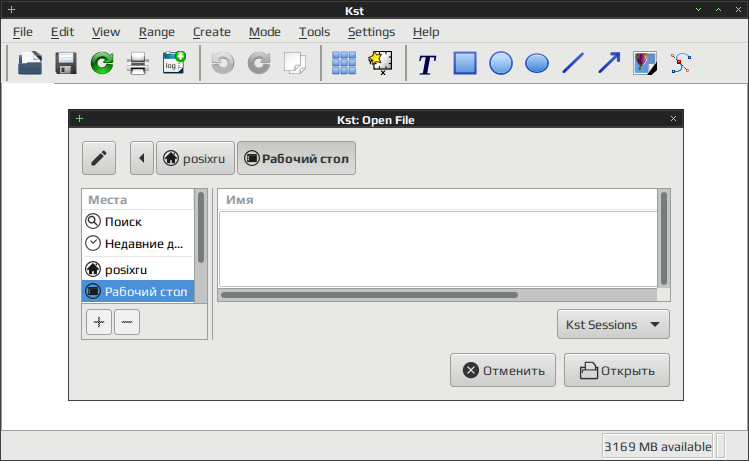This screenshot has height=461, width=749.
Task: Select the Arrow drawing tool
Action: (609, 63)
